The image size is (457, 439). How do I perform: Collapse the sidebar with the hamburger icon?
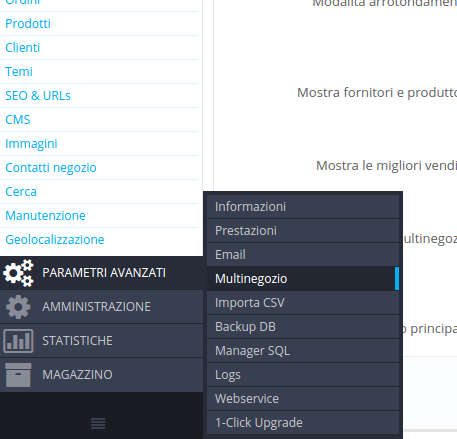98,423
